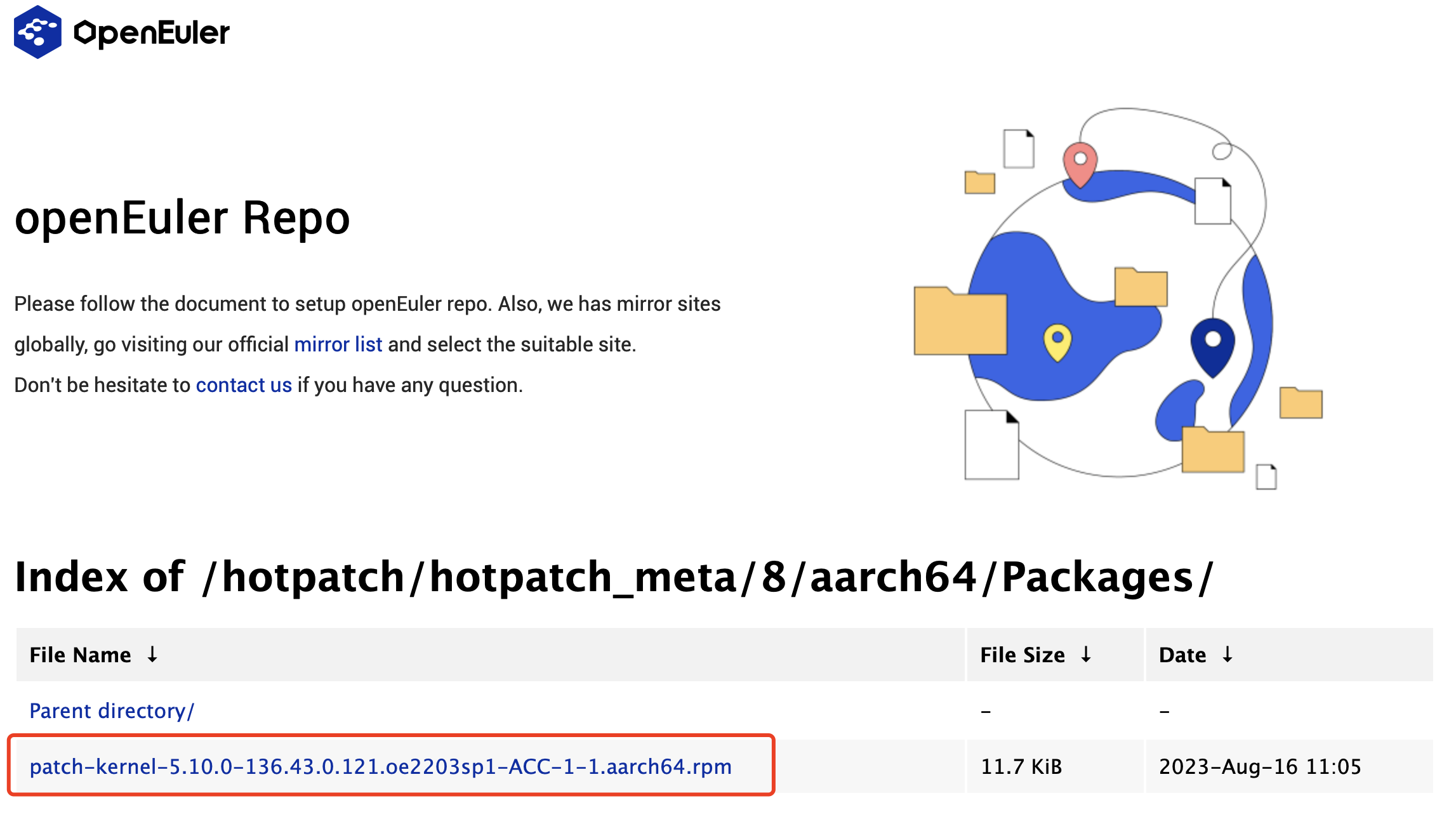Click the red location pin in the illustration

point(1080,163)
